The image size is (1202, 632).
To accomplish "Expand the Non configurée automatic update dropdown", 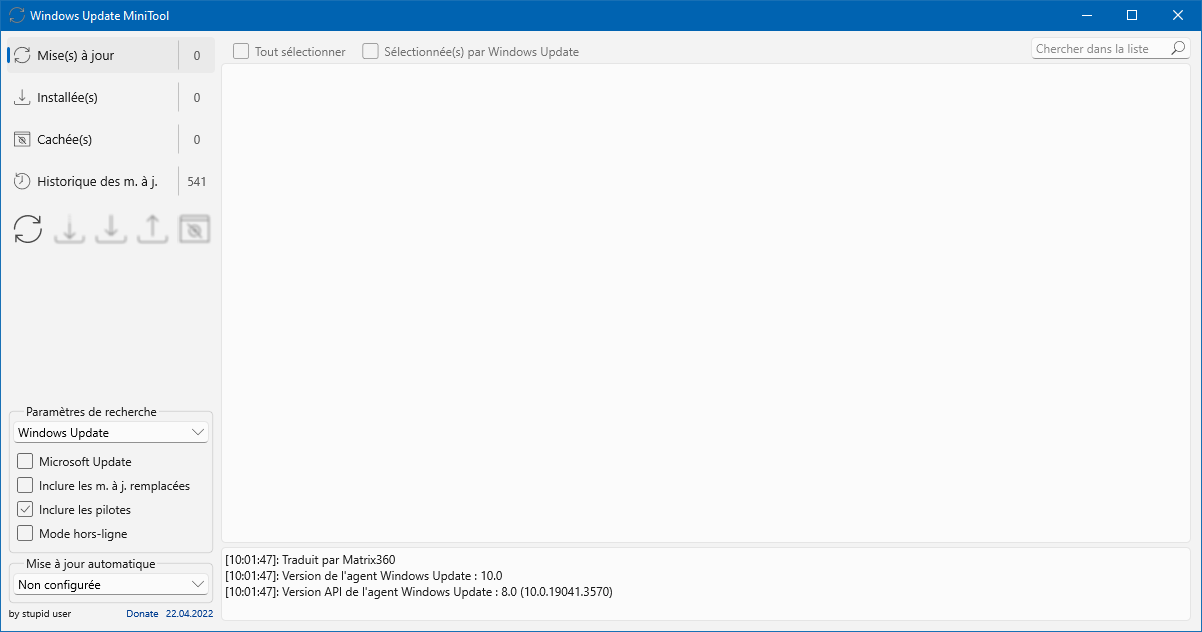I will [x=111, y=584].
